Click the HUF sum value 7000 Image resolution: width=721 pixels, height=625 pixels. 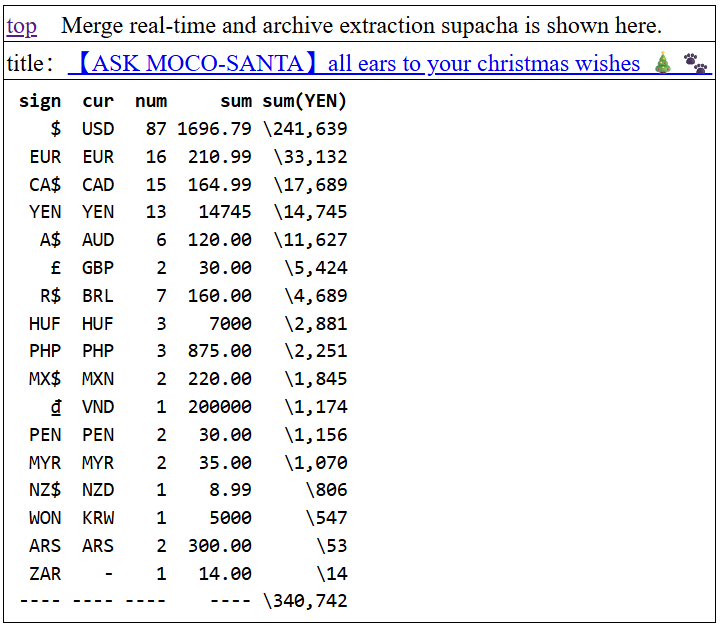(x=230, y=324)
